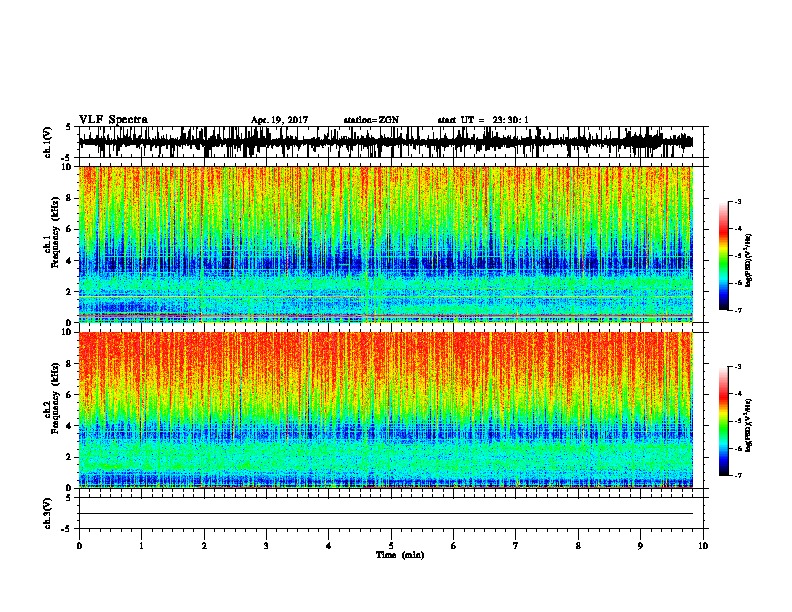
Task: Click the ch.1 color bar log(PSD) unit label
Action: pos(748,261)
